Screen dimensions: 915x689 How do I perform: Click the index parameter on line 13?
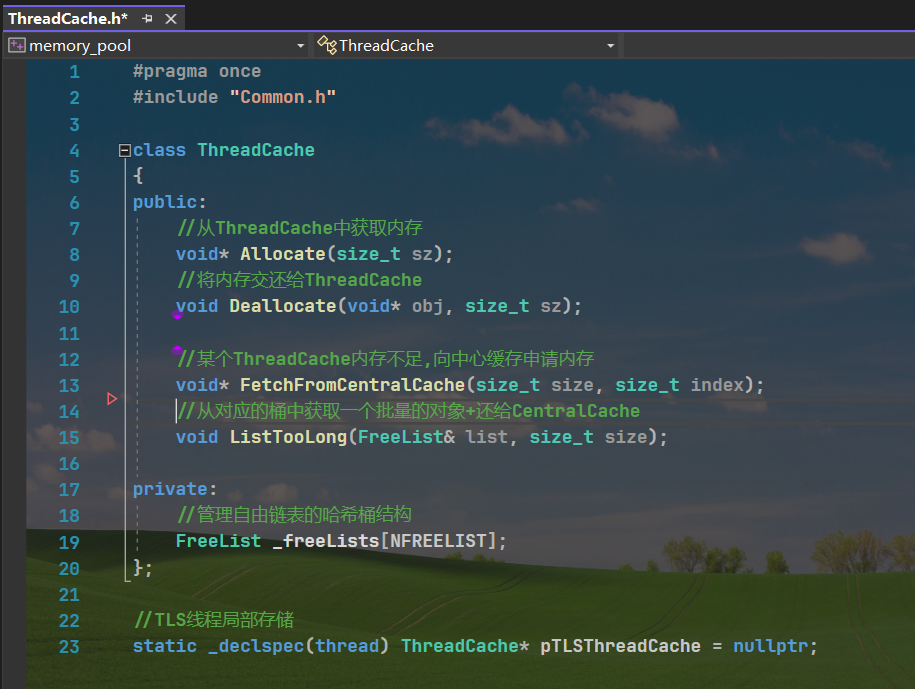717,384
